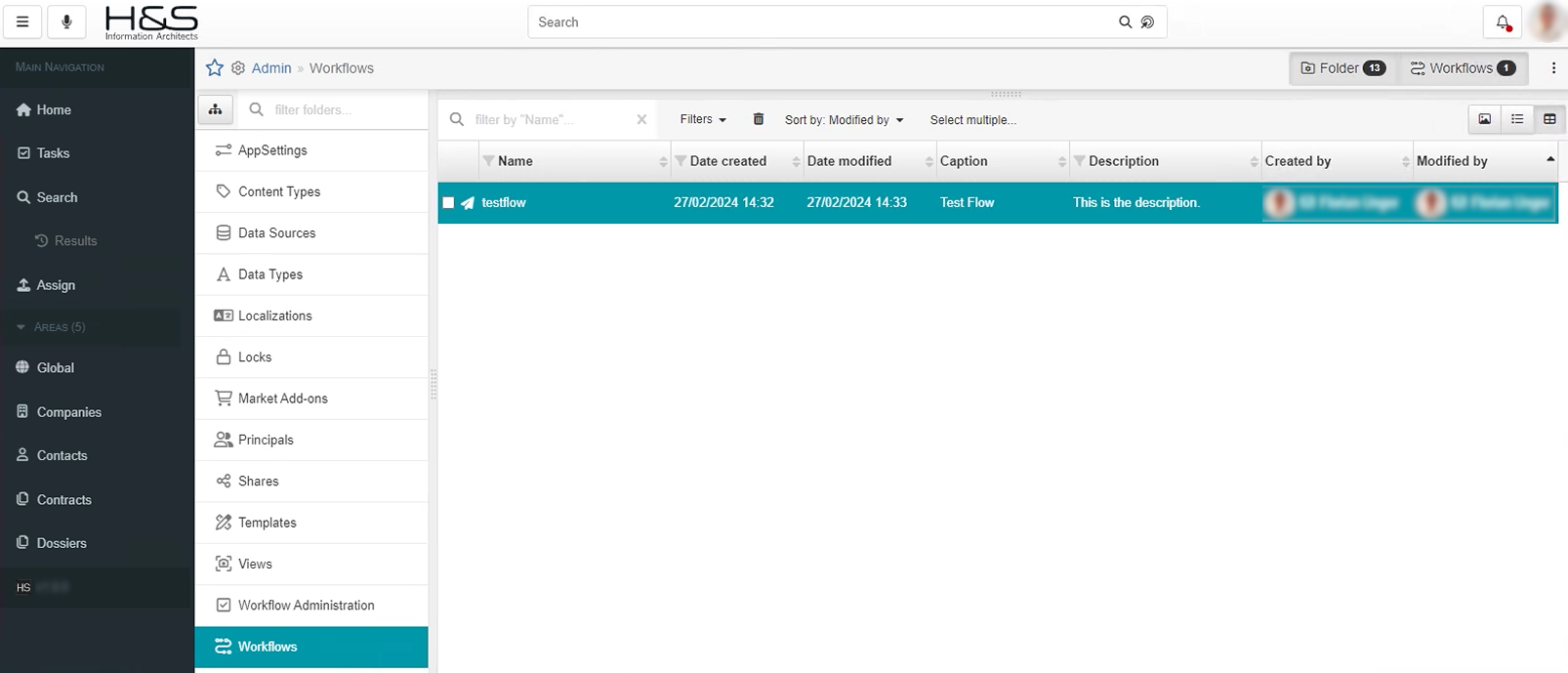Open the Templates folder
This screenshot has width=1568, height=673.
click(311, 523)
